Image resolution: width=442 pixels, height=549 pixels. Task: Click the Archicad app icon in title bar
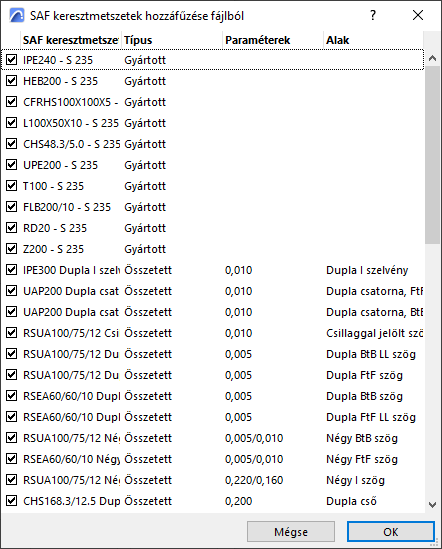click(x=16, y=16)
